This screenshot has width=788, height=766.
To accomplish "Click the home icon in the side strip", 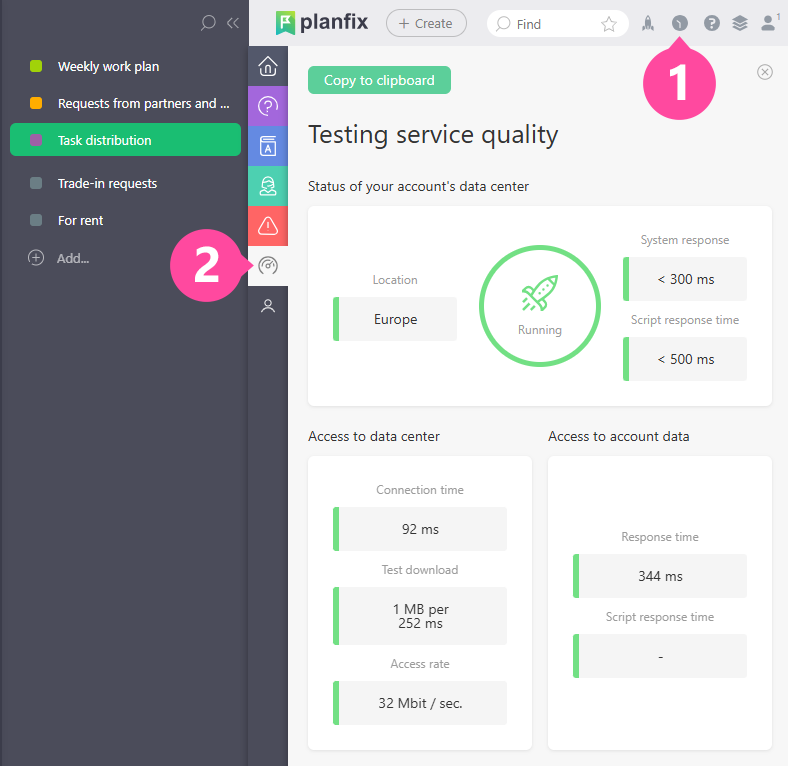I will pos(268,67).
